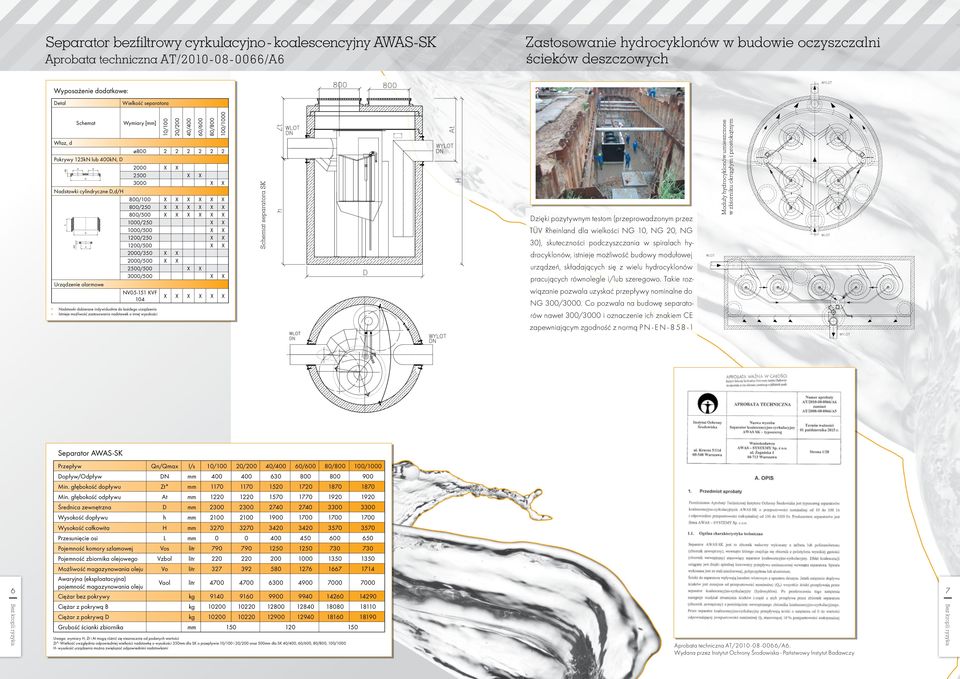
Task: Click the paragraph beginning "Dzięki pozytywnym testom"
Action: pos(611,272)
